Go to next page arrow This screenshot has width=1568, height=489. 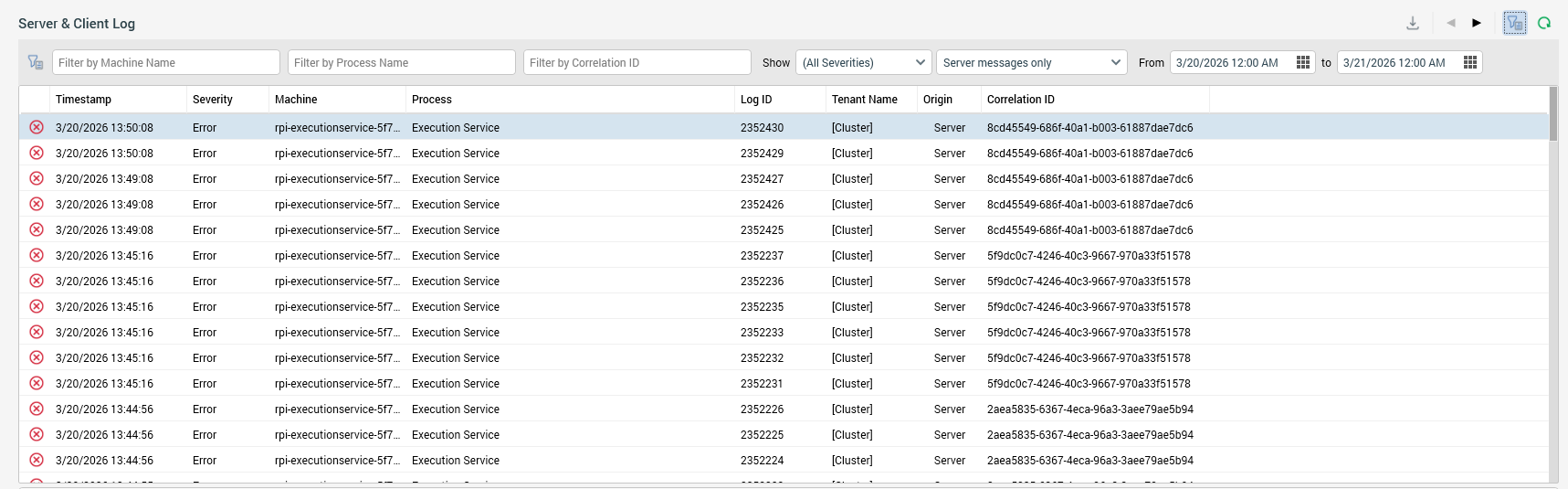[1477, 23]
